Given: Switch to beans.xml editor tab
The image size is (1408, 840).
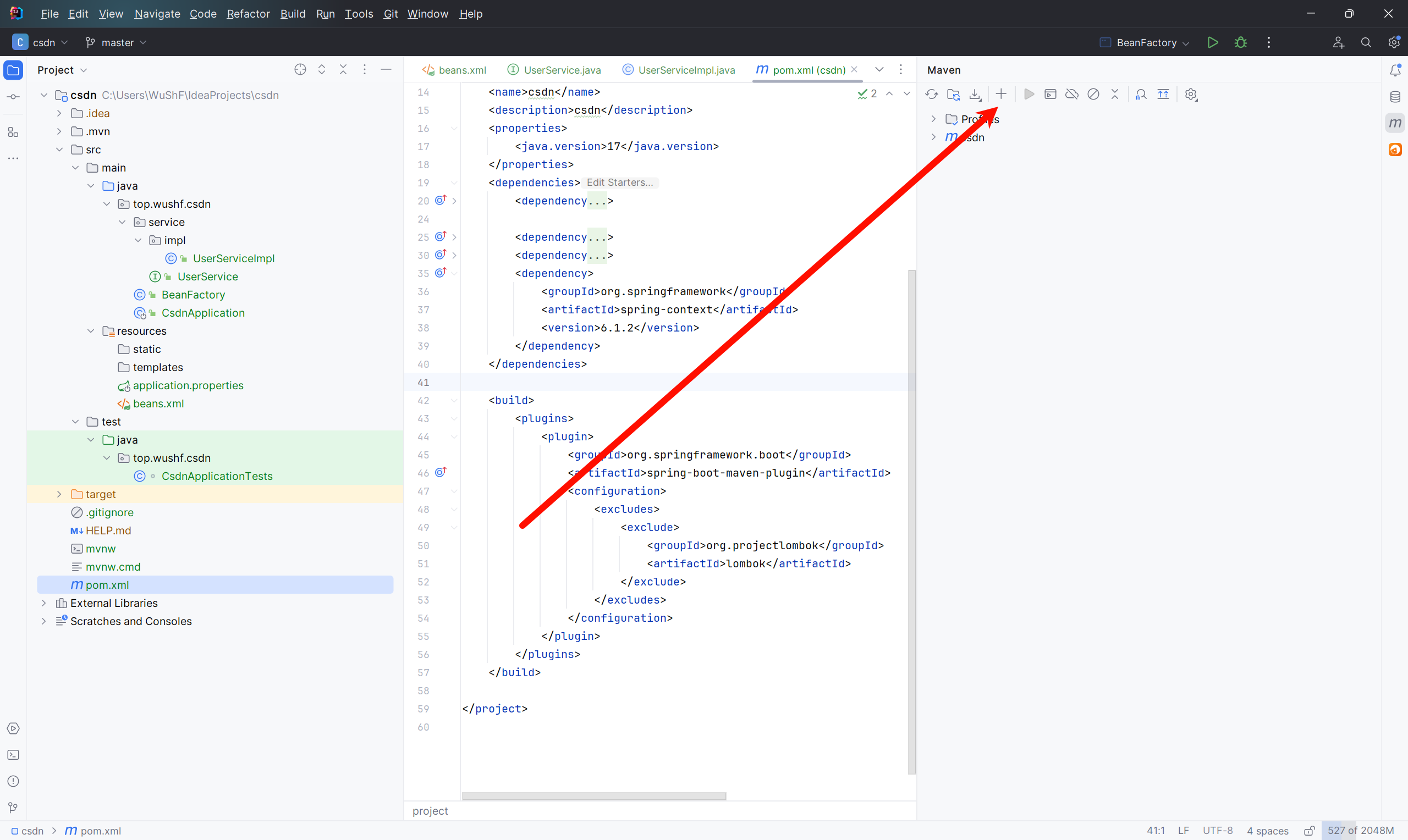Looking at the screenshot, I should click(x=454, y=70).
